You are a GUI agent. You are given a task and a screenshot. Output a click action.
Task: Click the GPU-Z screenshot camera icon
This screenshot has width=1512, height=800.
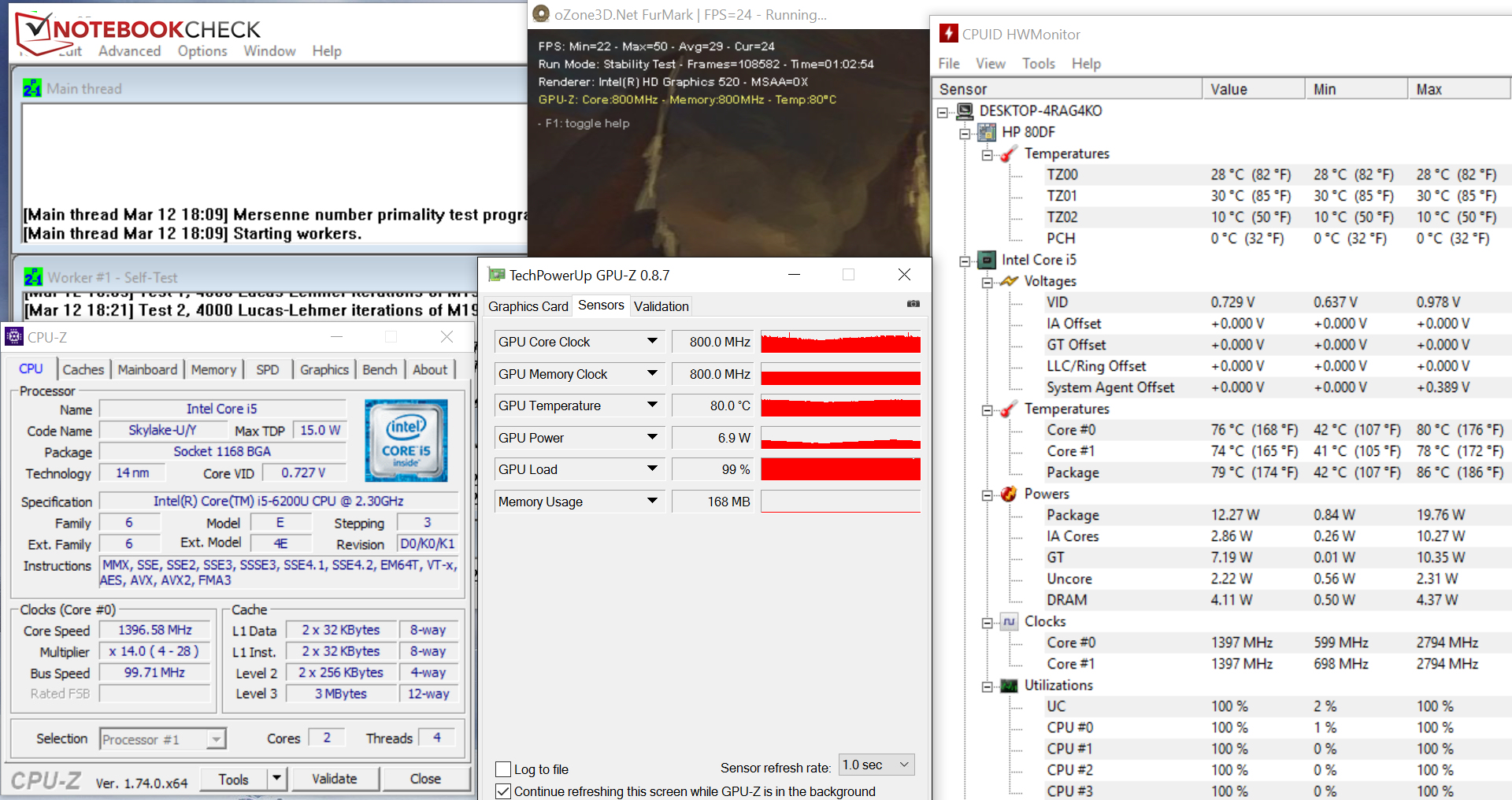coord(913,304)
